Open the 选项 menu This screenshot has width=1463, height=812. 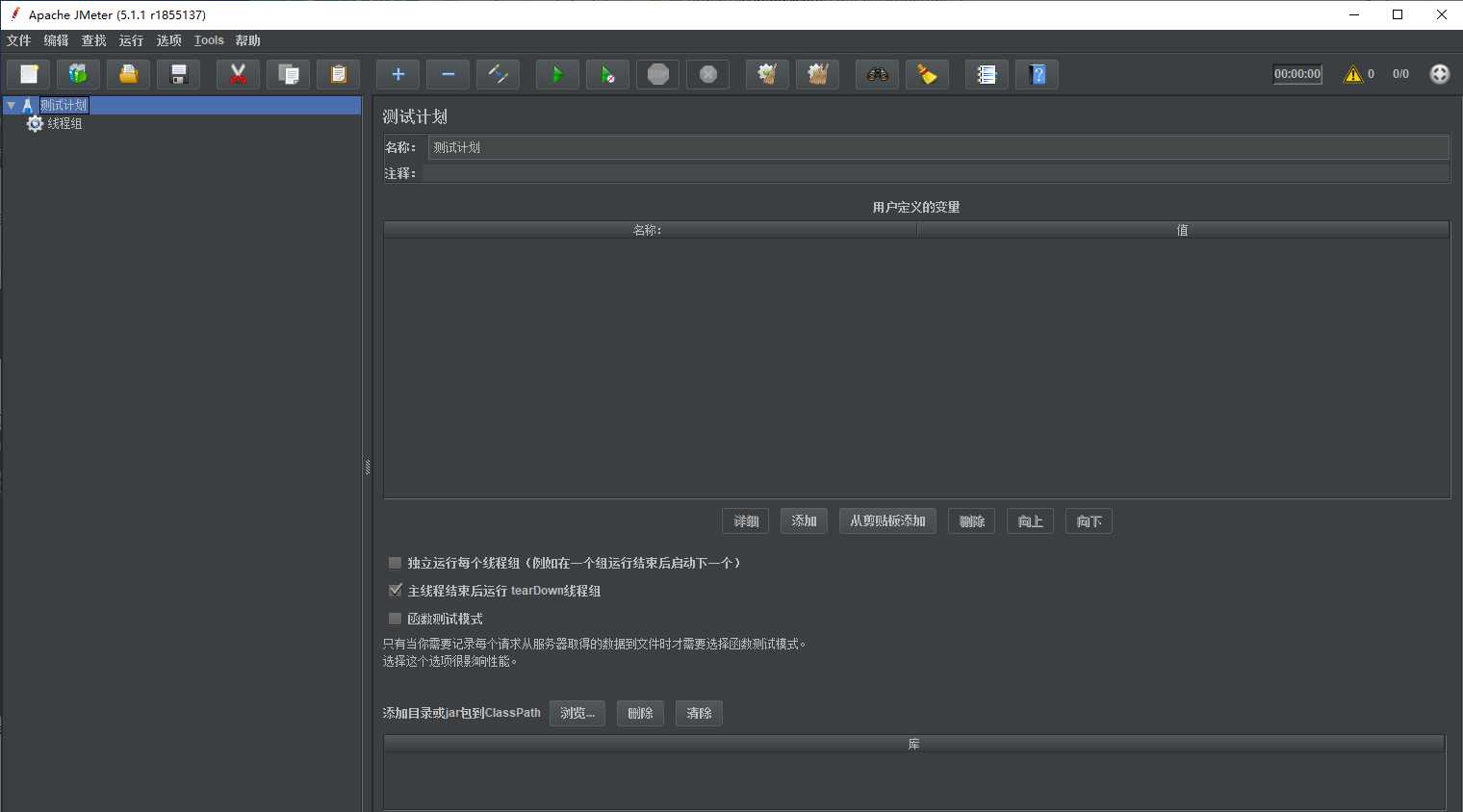tap(168, 40)
